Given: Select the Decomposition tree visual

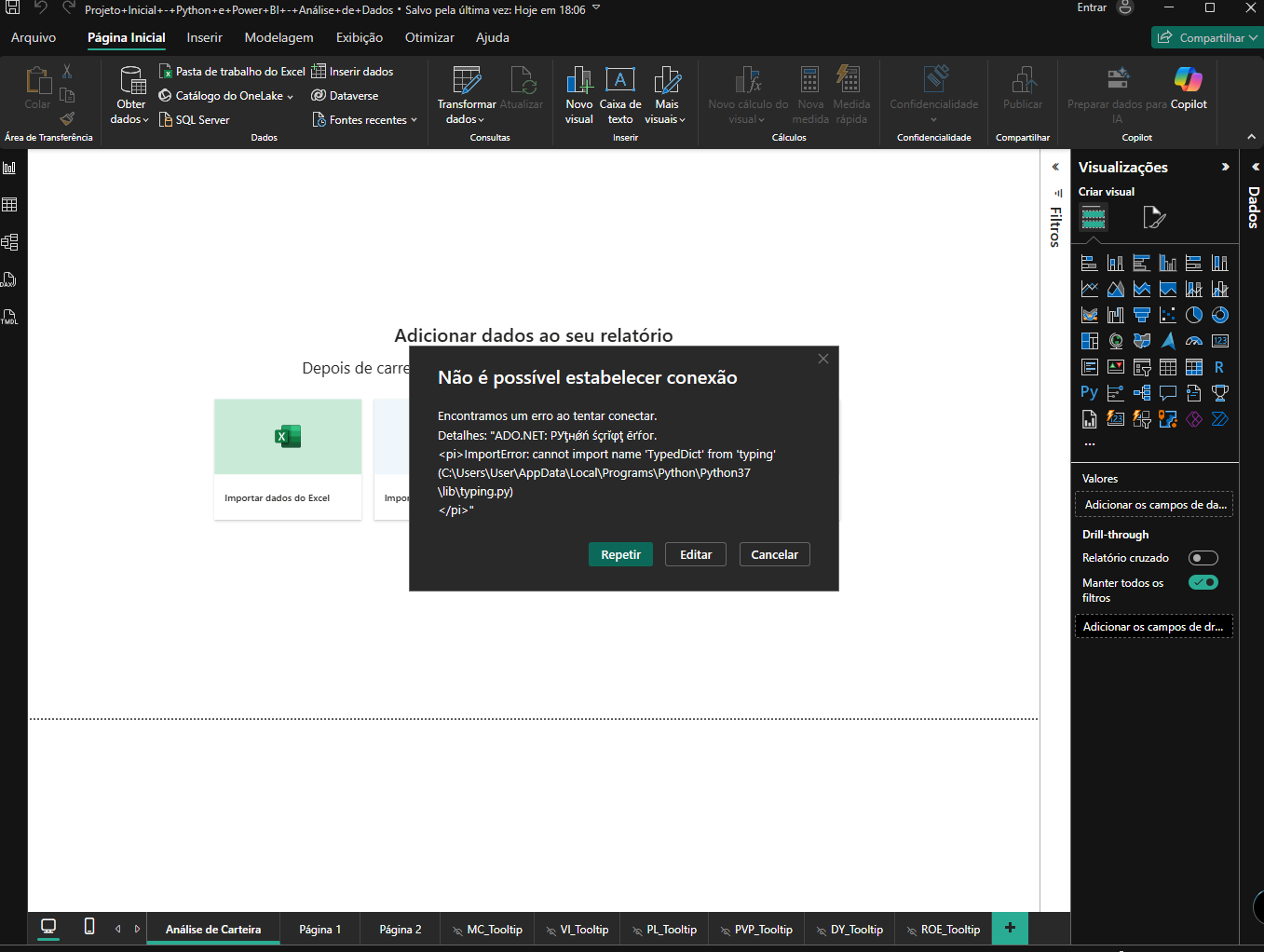Looking at the screenshot, I should click(x=1142, y=392).
